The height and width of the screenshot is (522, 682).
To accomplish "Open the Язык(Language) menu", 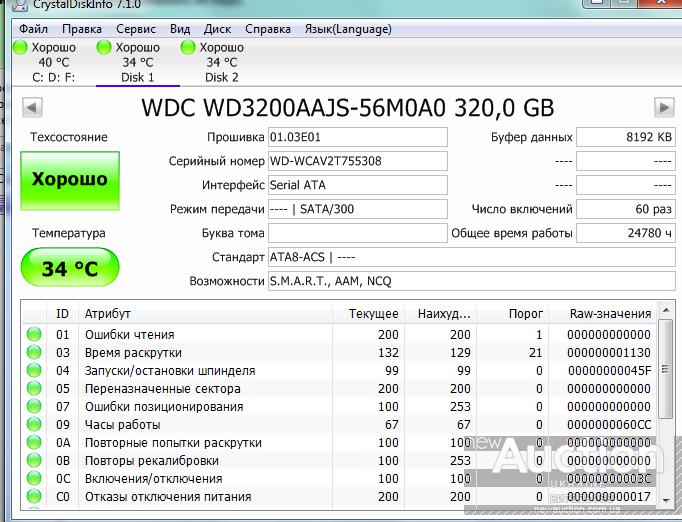I will pyautogui.click(x=348, y=29).
